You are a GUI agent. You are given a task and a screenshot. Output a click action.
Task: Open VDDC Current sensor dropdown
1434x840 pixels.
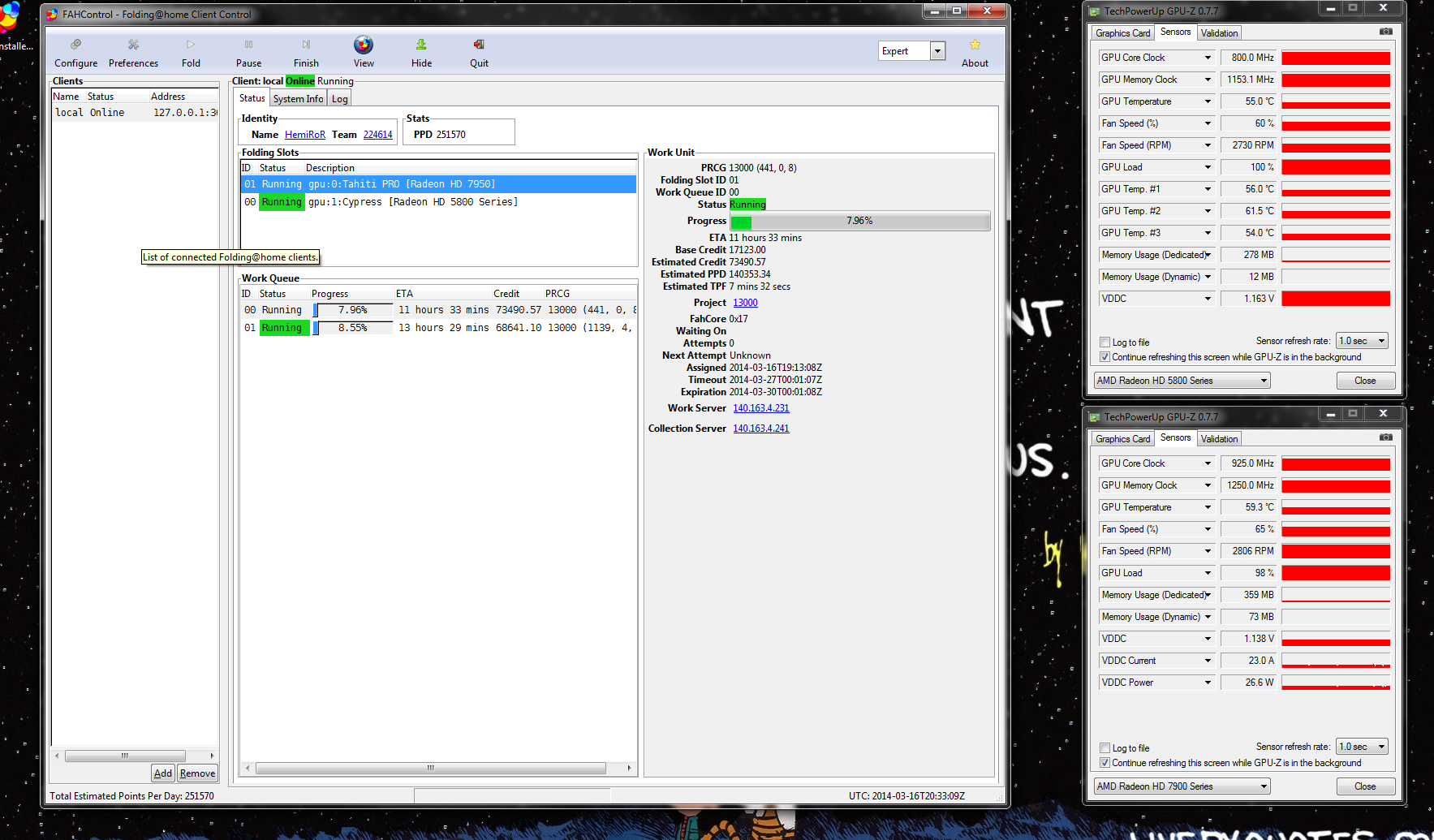tap(1208, 661)
